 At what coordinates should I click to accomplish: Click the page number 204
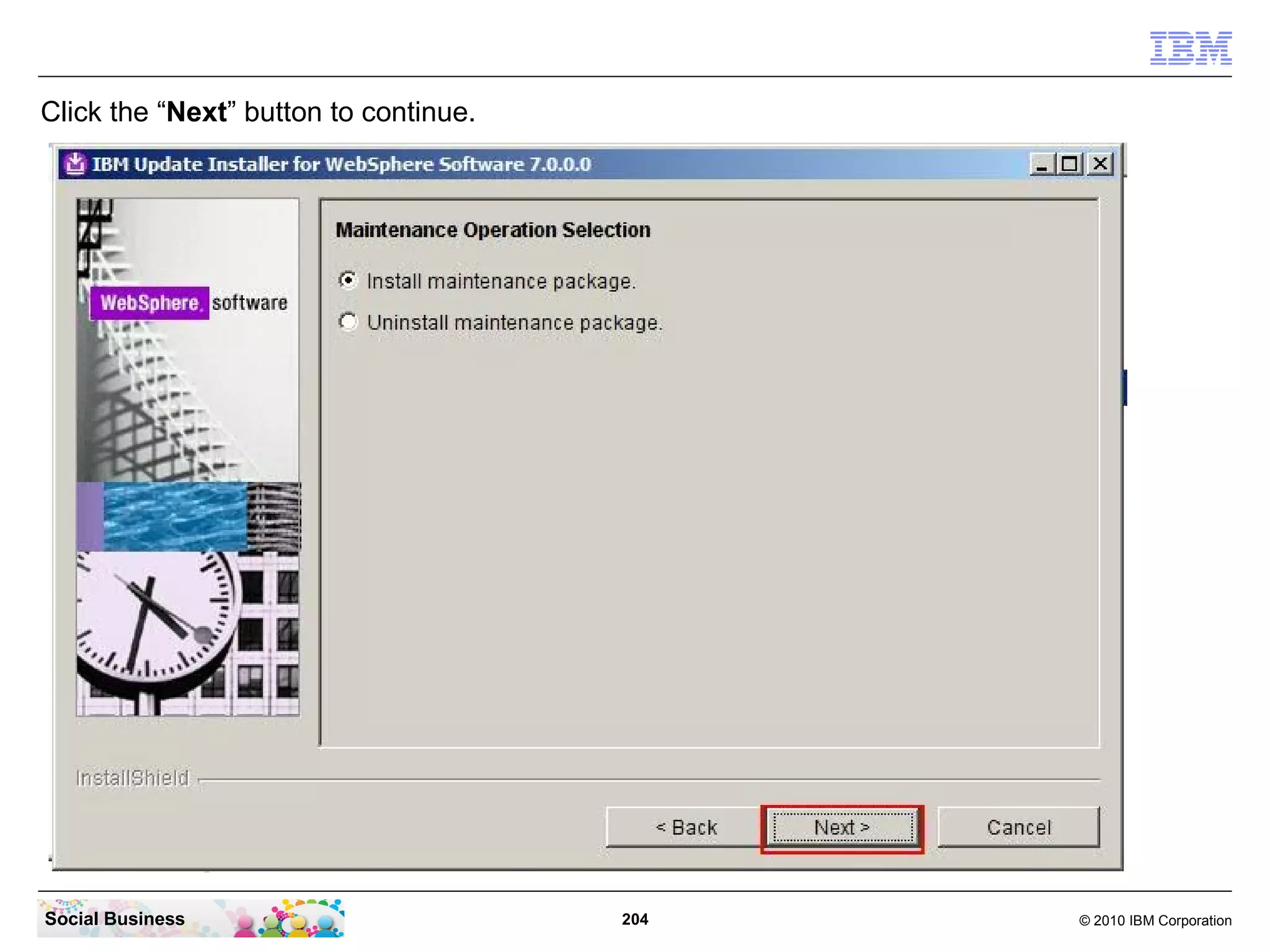click(x=635, y=919)
